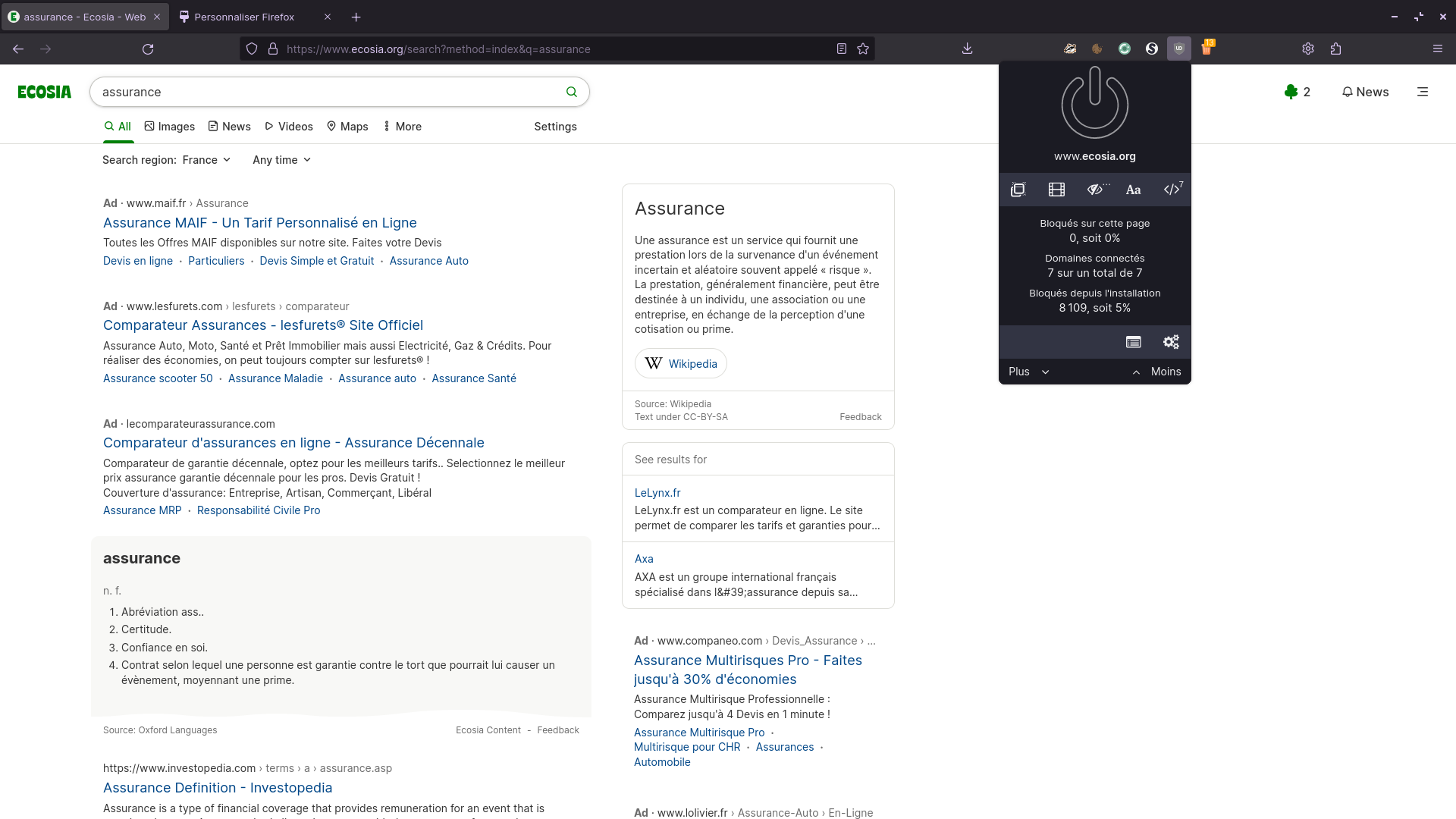Select the element picker tool in uBlock
This screenshot has height=819, width=1456.
click(1018, 190)
